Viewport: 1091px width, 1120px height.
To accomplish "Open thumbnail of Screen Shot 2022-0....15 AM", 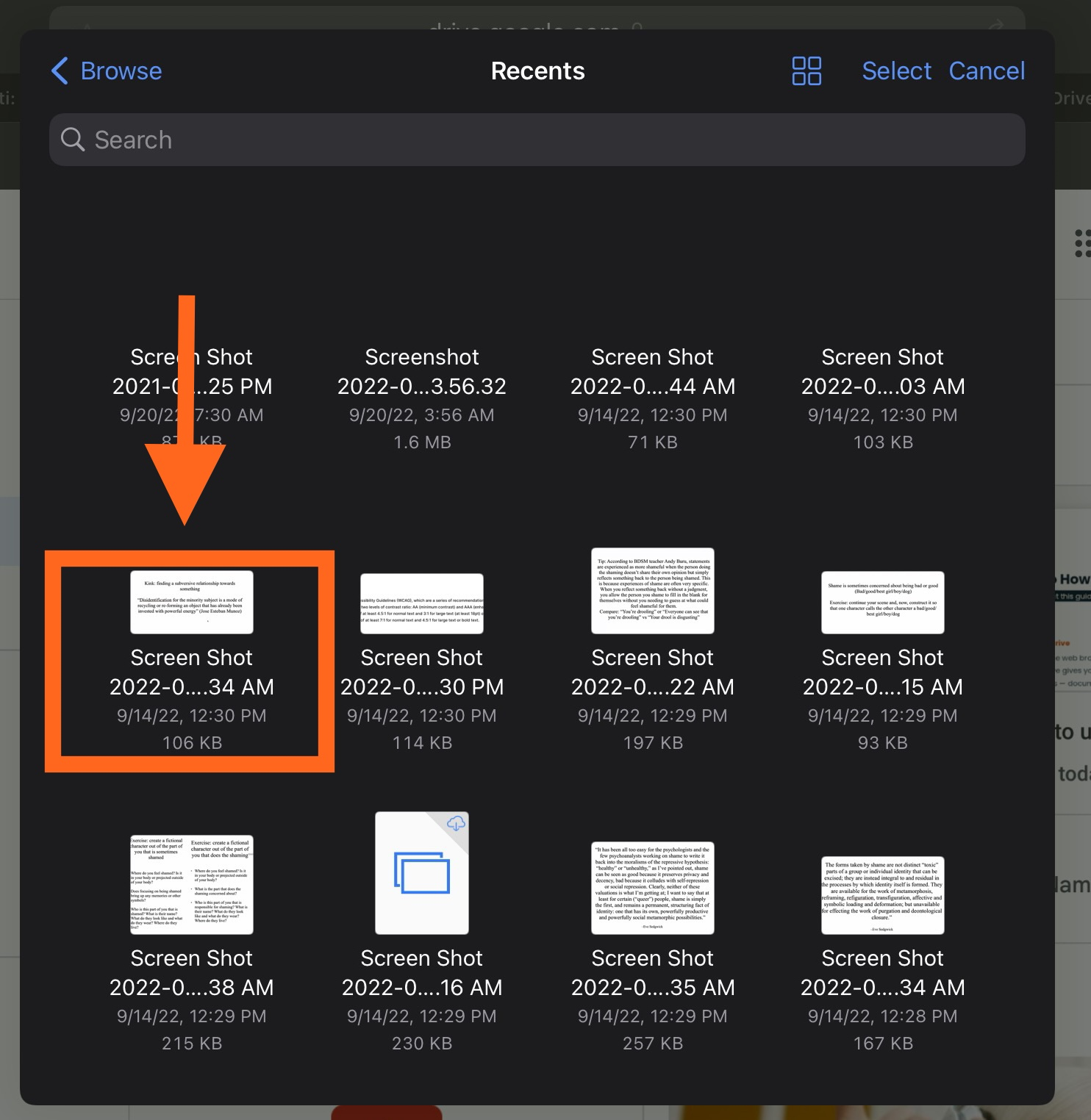I will tap(883, 603).
